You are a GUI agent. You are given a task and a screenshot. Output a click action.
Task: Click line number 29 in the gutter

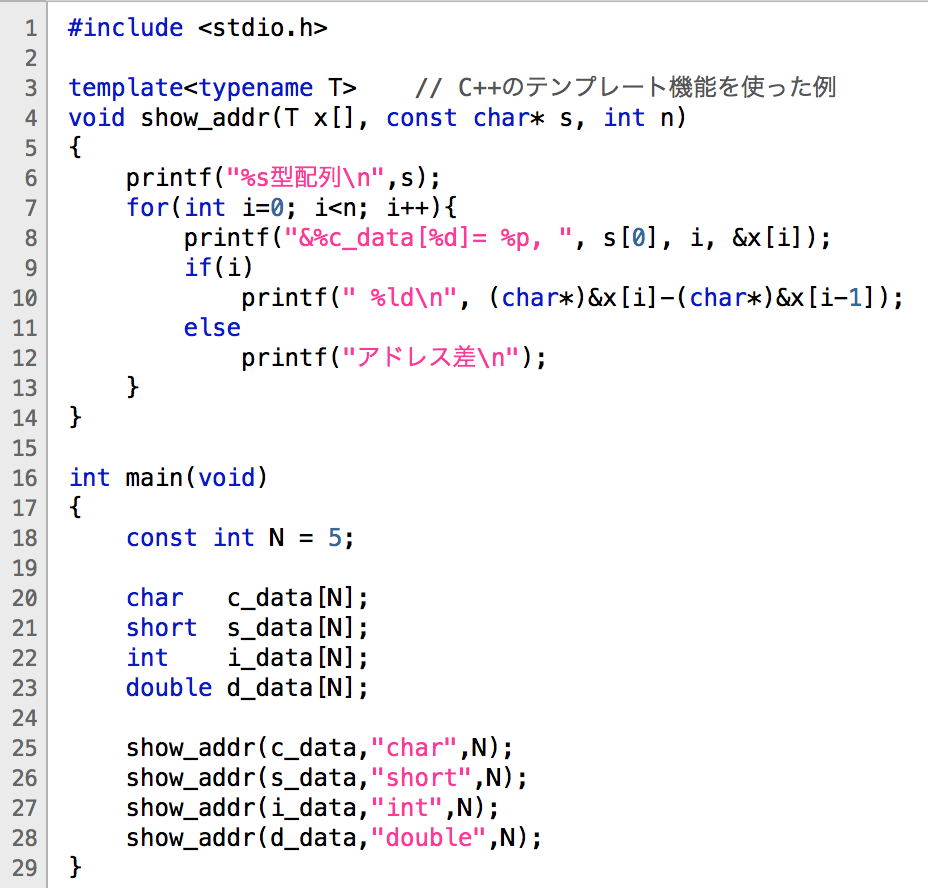tap(25, 868)
